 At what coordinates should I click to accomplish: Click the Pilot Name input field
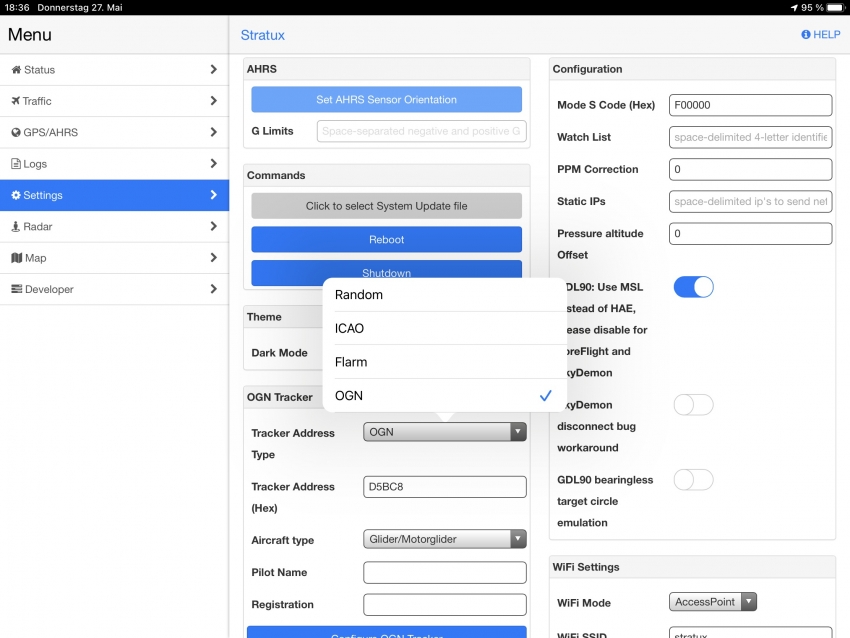[x=445, y=572]
